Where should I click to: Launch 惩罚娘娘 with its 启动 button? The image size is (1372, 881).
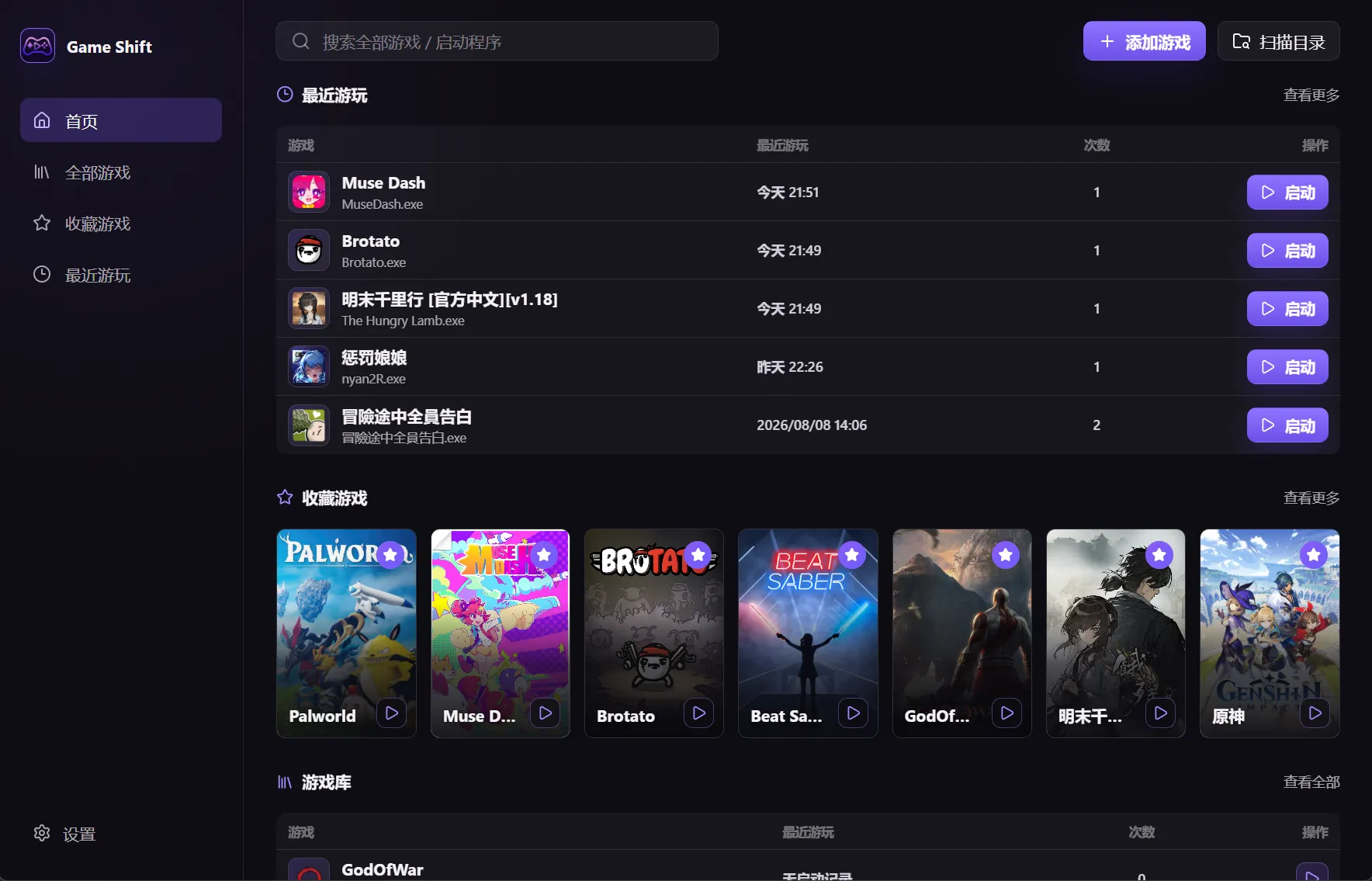pos(1287,367)
